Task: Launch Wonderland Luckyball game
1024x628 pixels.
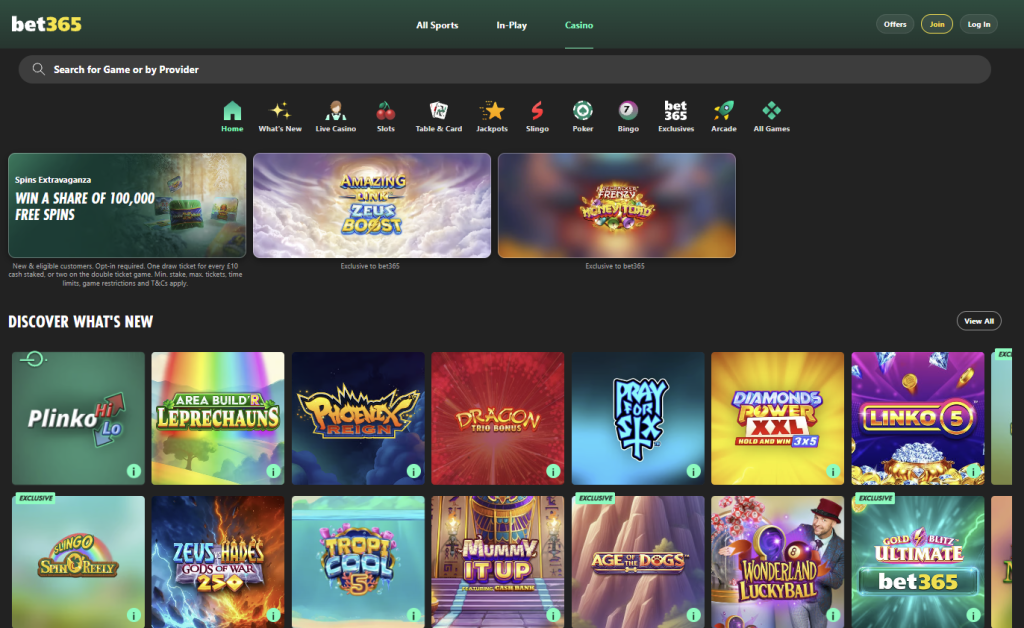Action: coord(777,562)
